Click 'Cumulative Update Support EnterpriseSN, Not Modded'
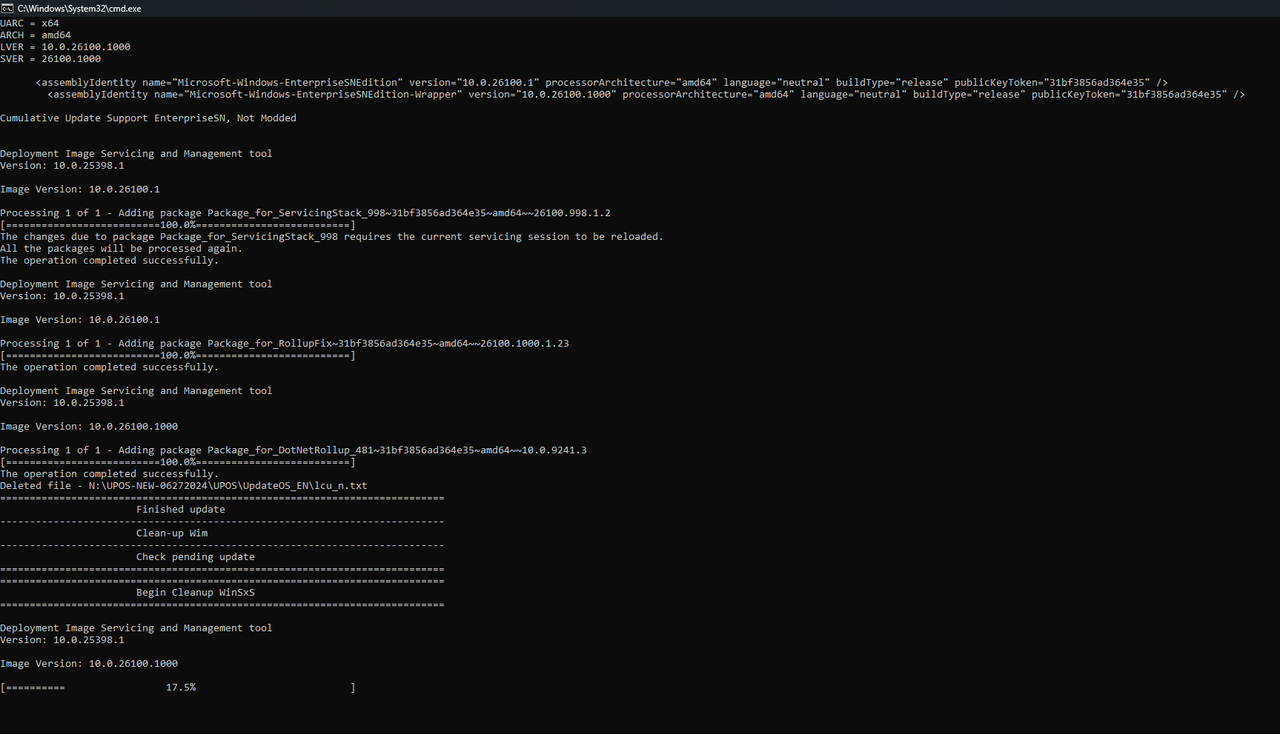Viewport: 1280px width, 734px height. (x=148, y=118)
